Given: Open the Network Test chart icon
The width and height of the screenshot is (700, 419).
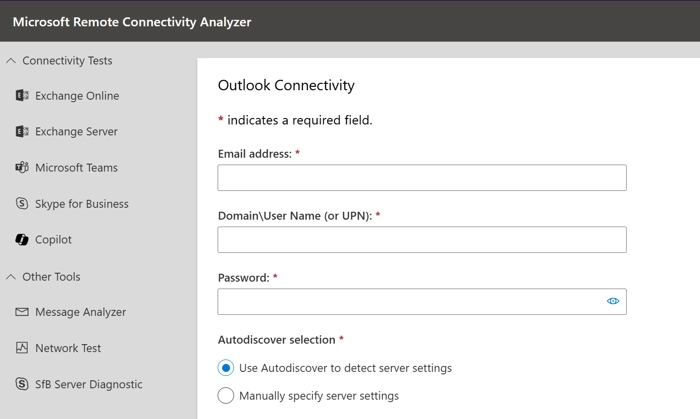Looking at the screenshot, I should tap(22, 348).
